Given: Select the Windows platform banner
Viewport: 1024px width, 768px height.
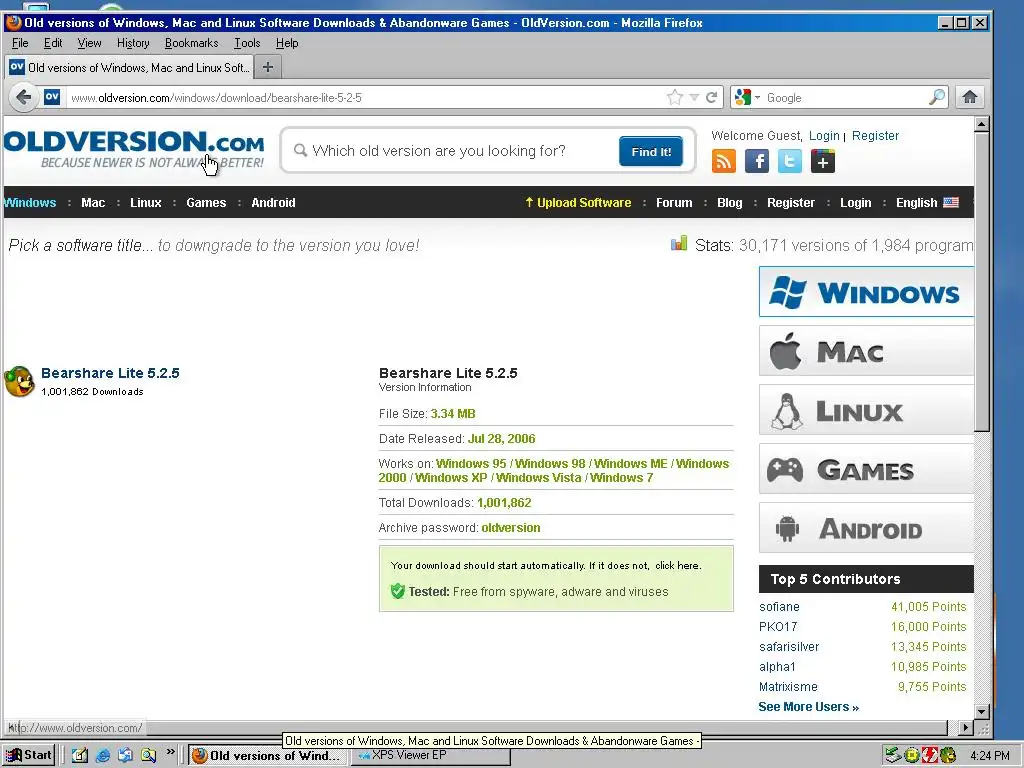Looking at the screenshot, I should pyautogui.click(x=866, y=292).
